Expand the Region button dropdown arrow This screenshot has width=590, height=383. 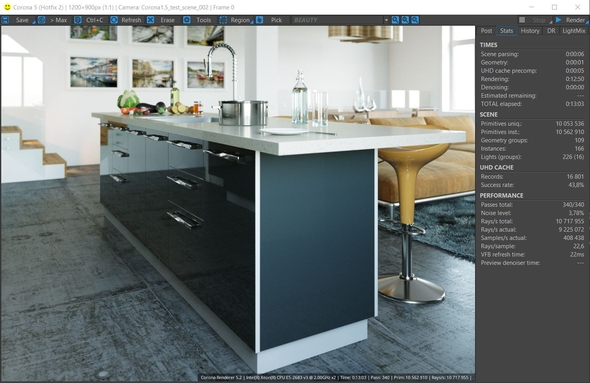coord(252,22)
